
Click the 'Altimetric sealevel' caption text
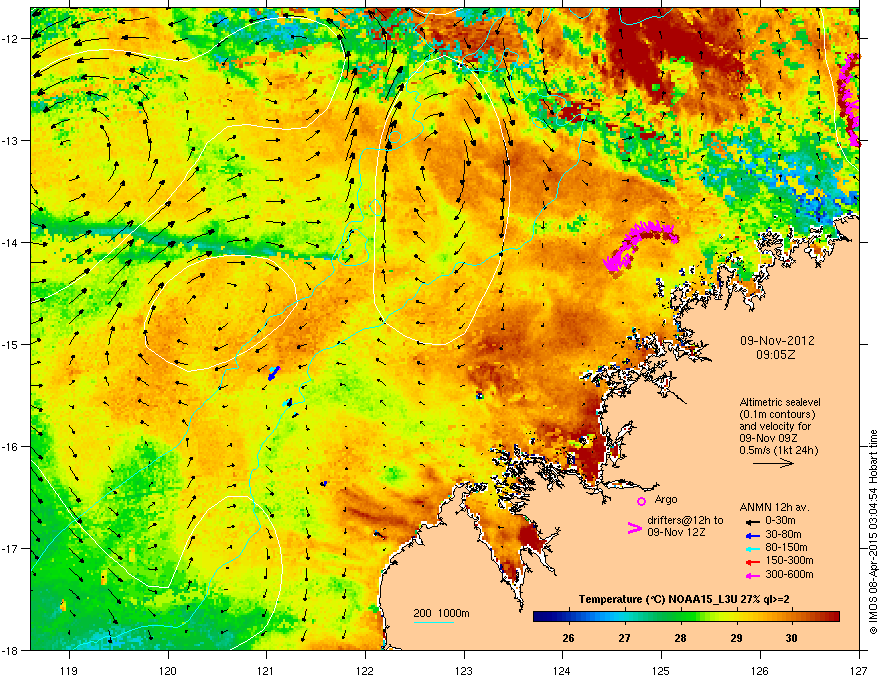pos(780,402)
